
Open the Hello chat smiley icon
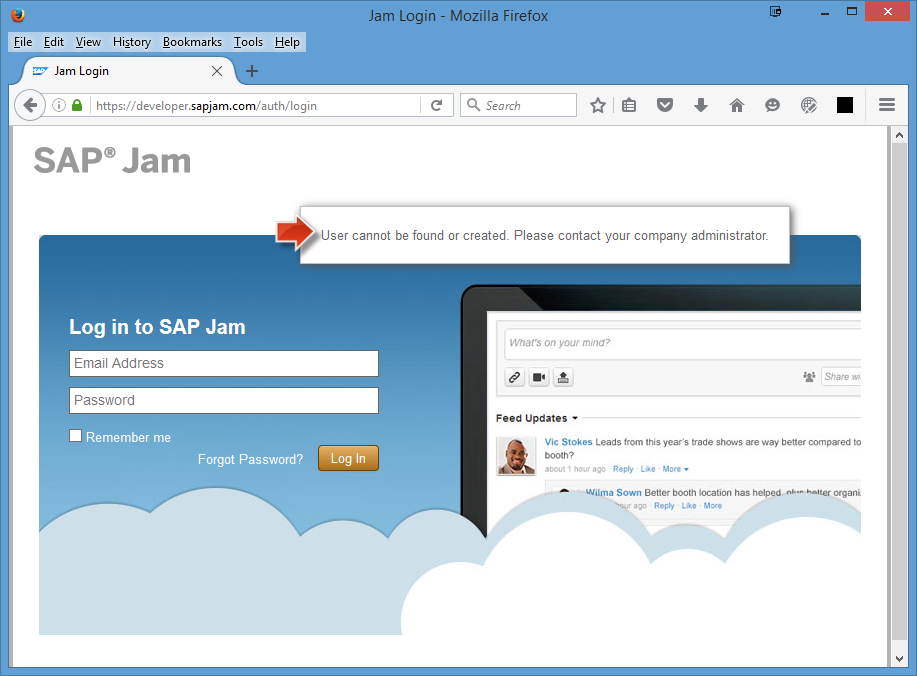point(773,105)
